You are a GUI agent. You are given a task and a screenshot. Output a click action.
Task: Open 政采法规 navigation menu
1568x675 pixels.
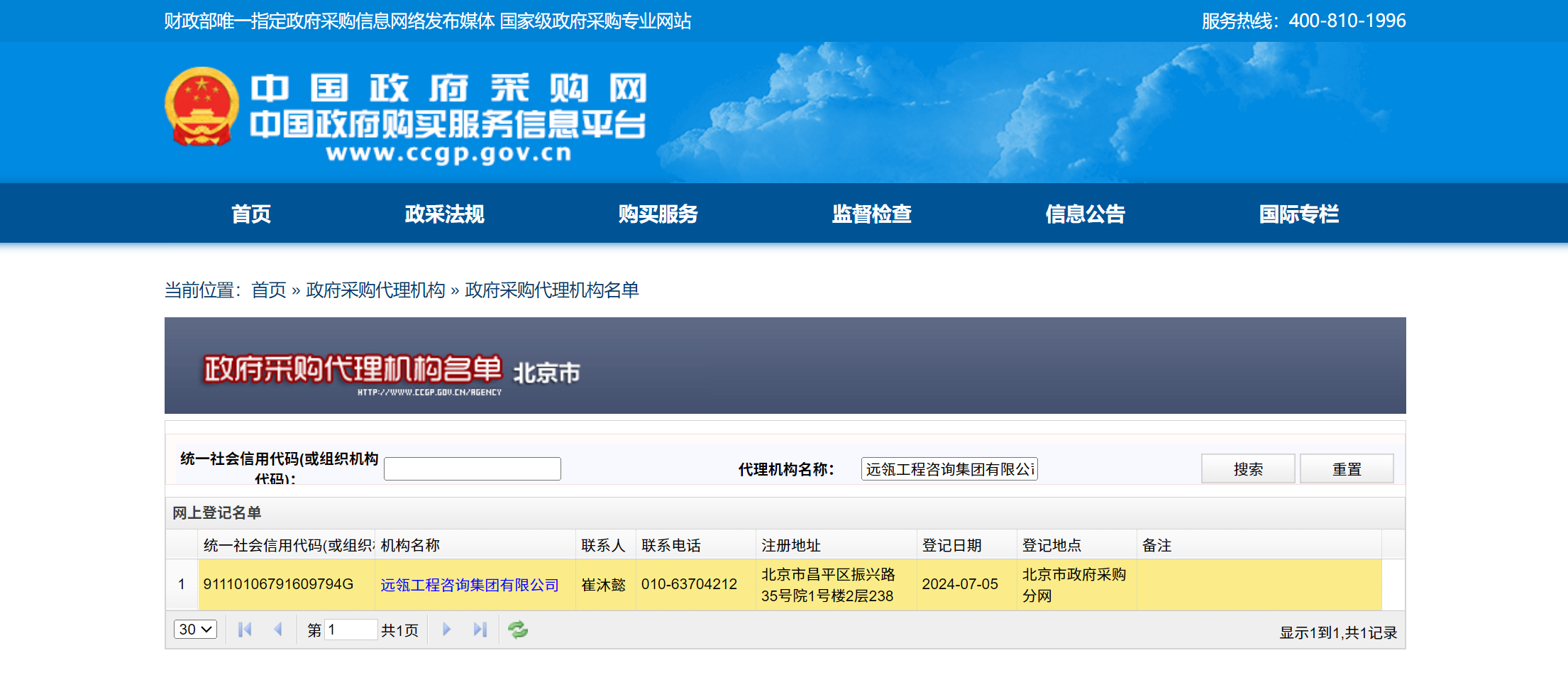click(x=444, y=214)
